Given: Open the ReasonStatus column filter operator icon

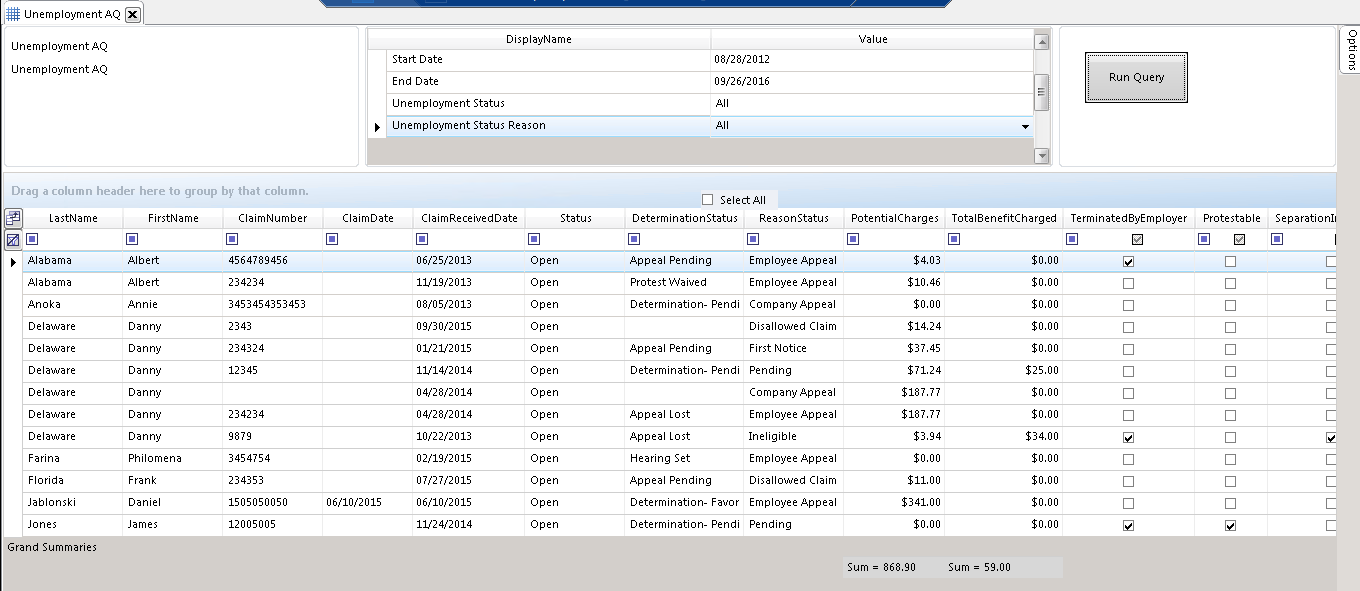Looking at the screenshot, I should coord(754,239).
